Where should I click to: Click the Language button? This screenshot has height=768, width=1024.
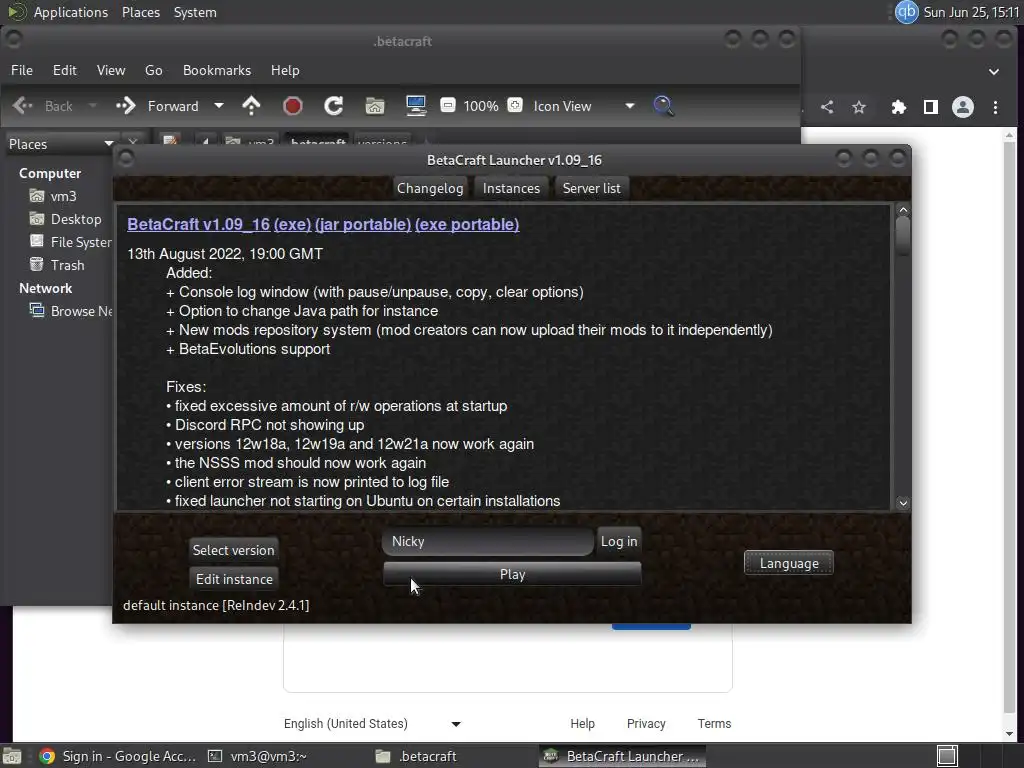[789, 563]
